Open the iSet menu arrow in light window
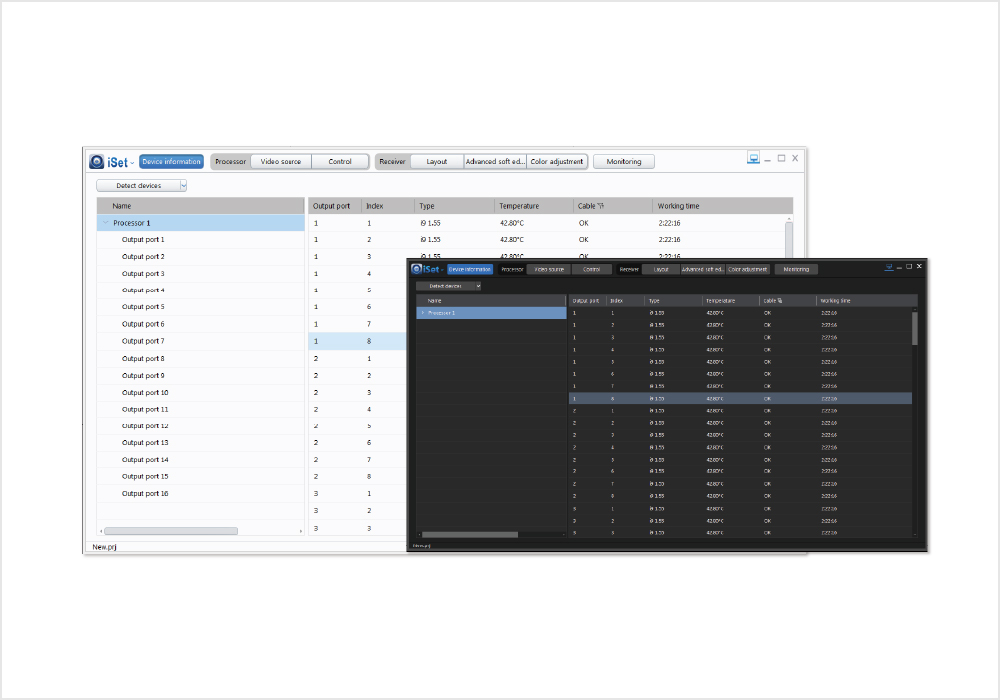 132,163
